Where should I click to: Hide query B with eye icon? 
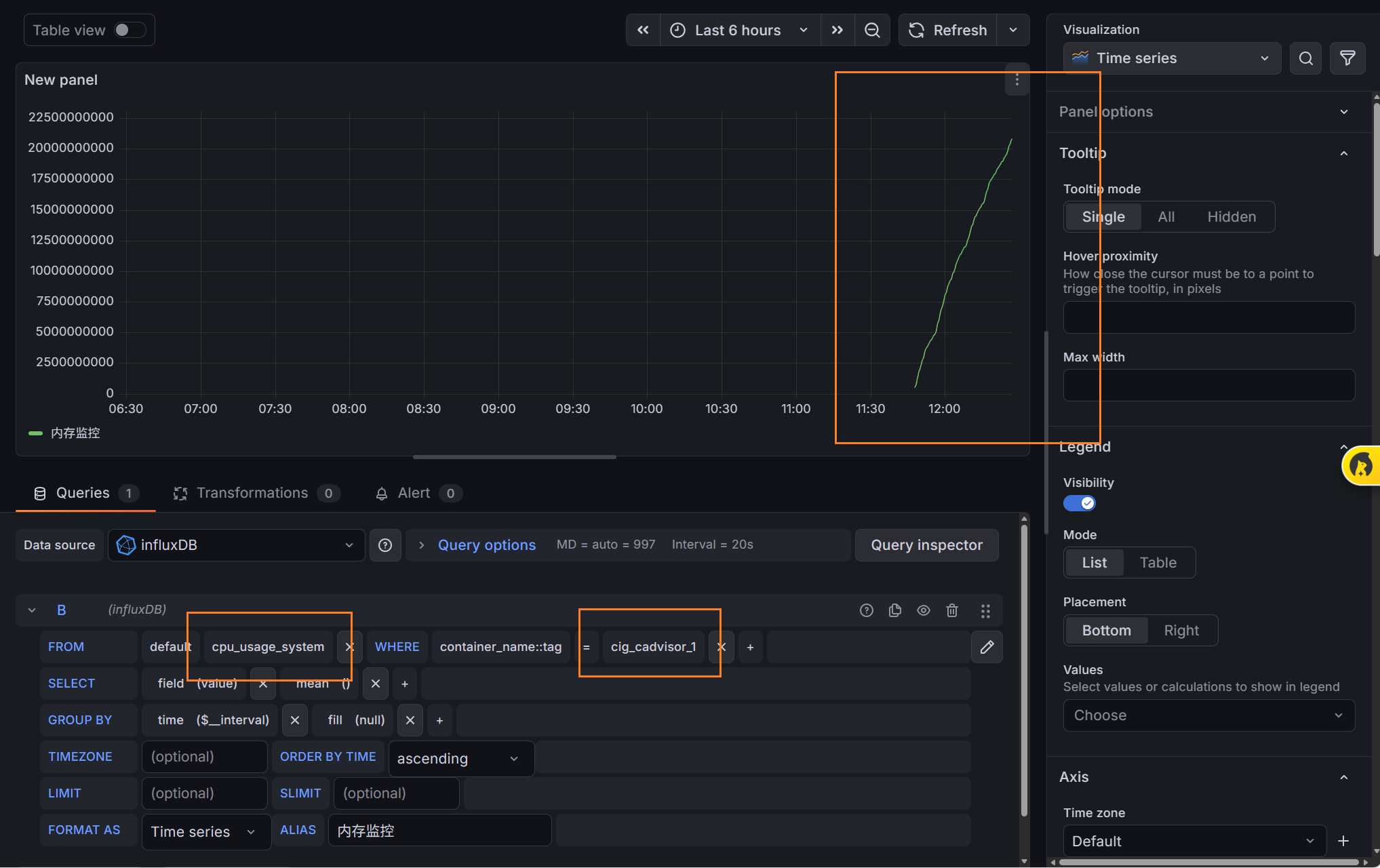(x=924, y=610)
